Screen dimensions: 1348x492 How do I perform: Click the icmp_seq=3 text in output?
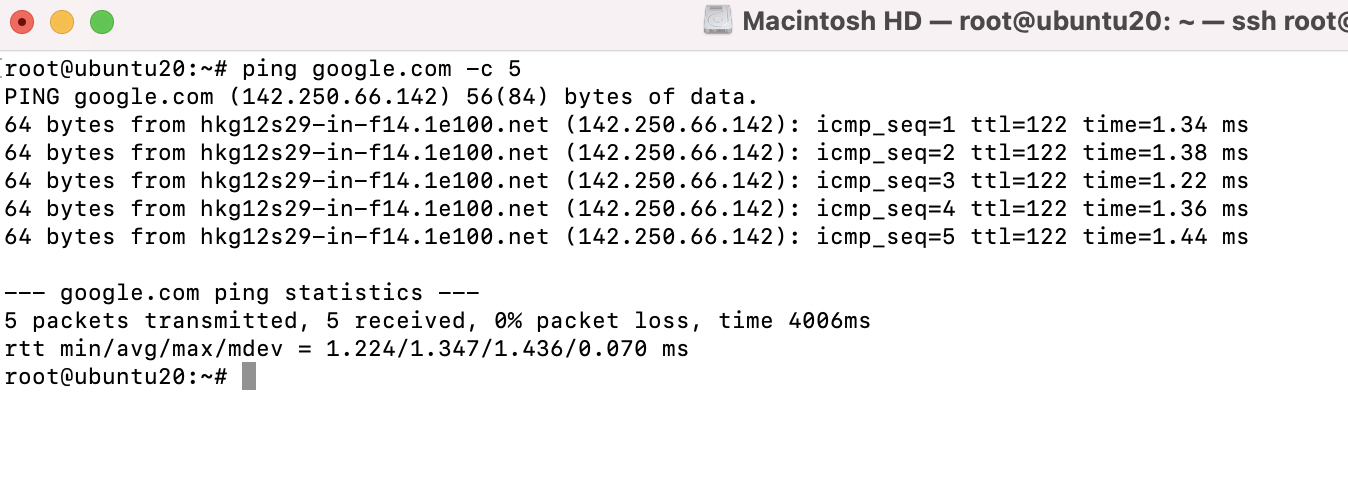tap(885, 181)
